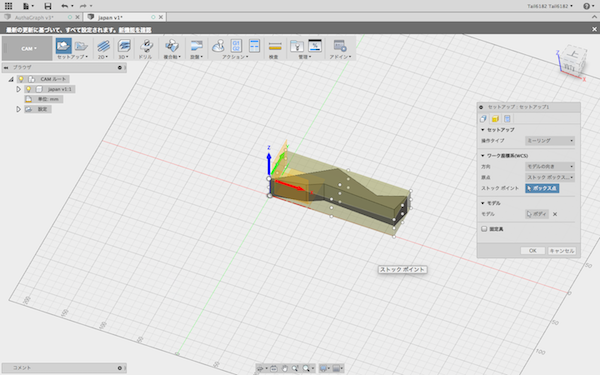
Task: Open the Stock tab (yellow box) in dialog
Action: (x=495, y=119)
